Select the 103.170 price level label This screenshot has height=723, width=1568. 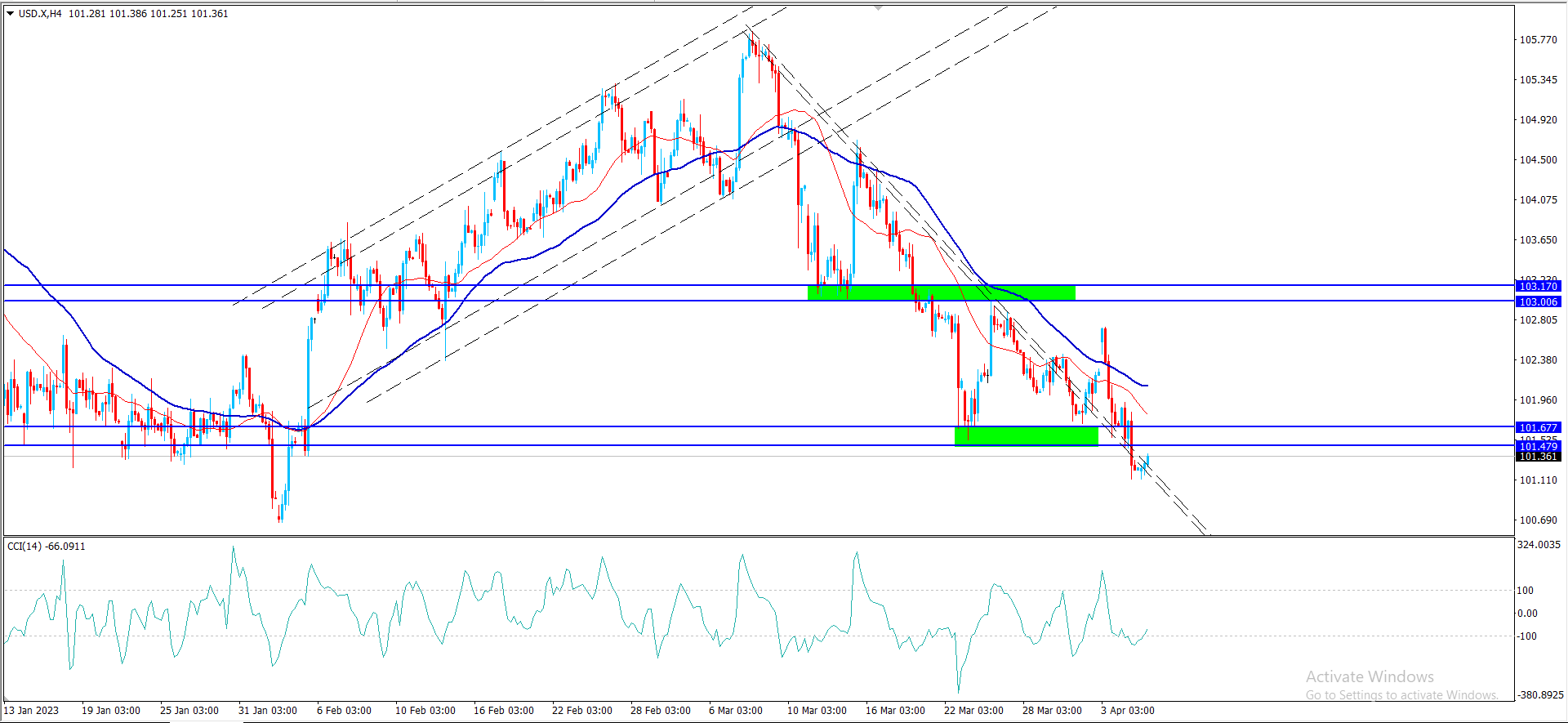tap(1538, 286)
